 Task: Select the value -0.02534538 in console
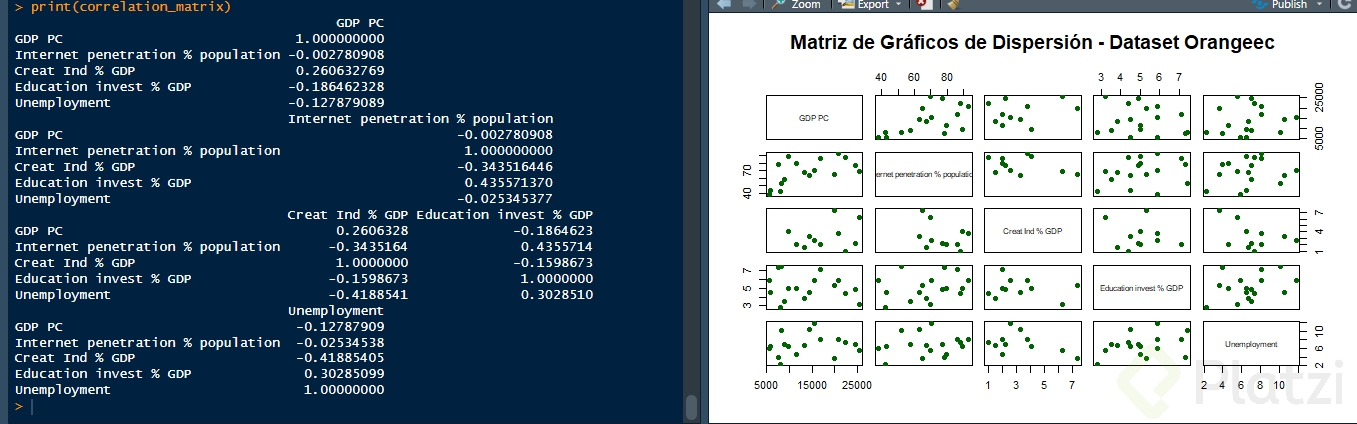point(340,342)
